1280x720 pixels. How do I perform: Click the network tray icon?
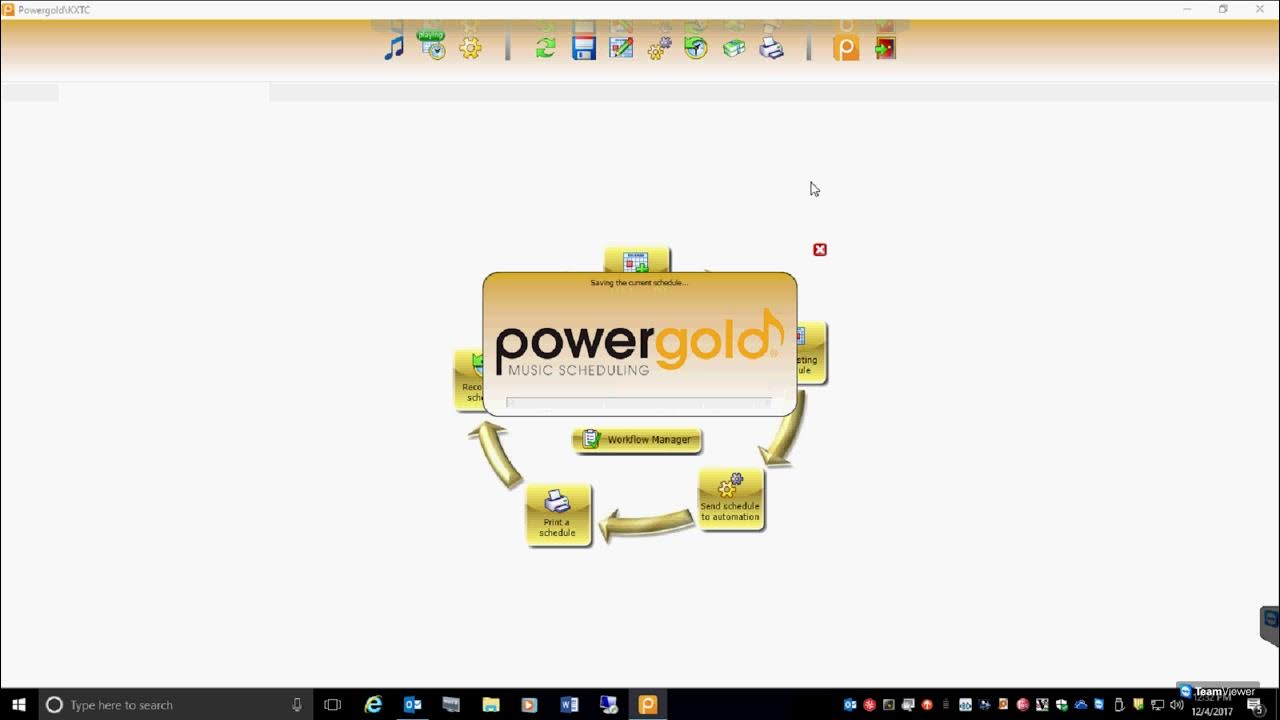point(1157,705)
